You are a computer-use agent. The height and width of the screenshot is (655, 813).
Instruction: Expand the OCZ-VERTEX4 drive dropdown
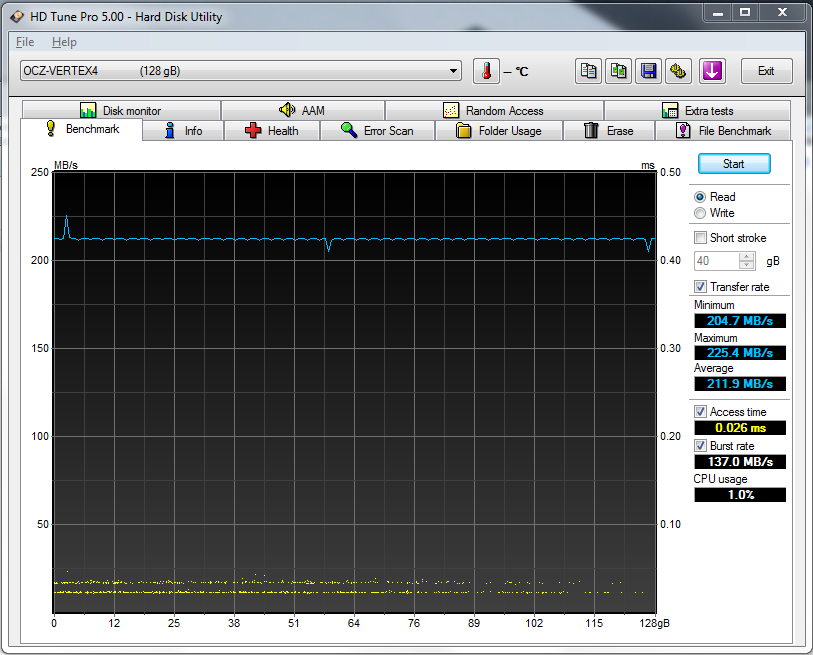pos(454,71)
